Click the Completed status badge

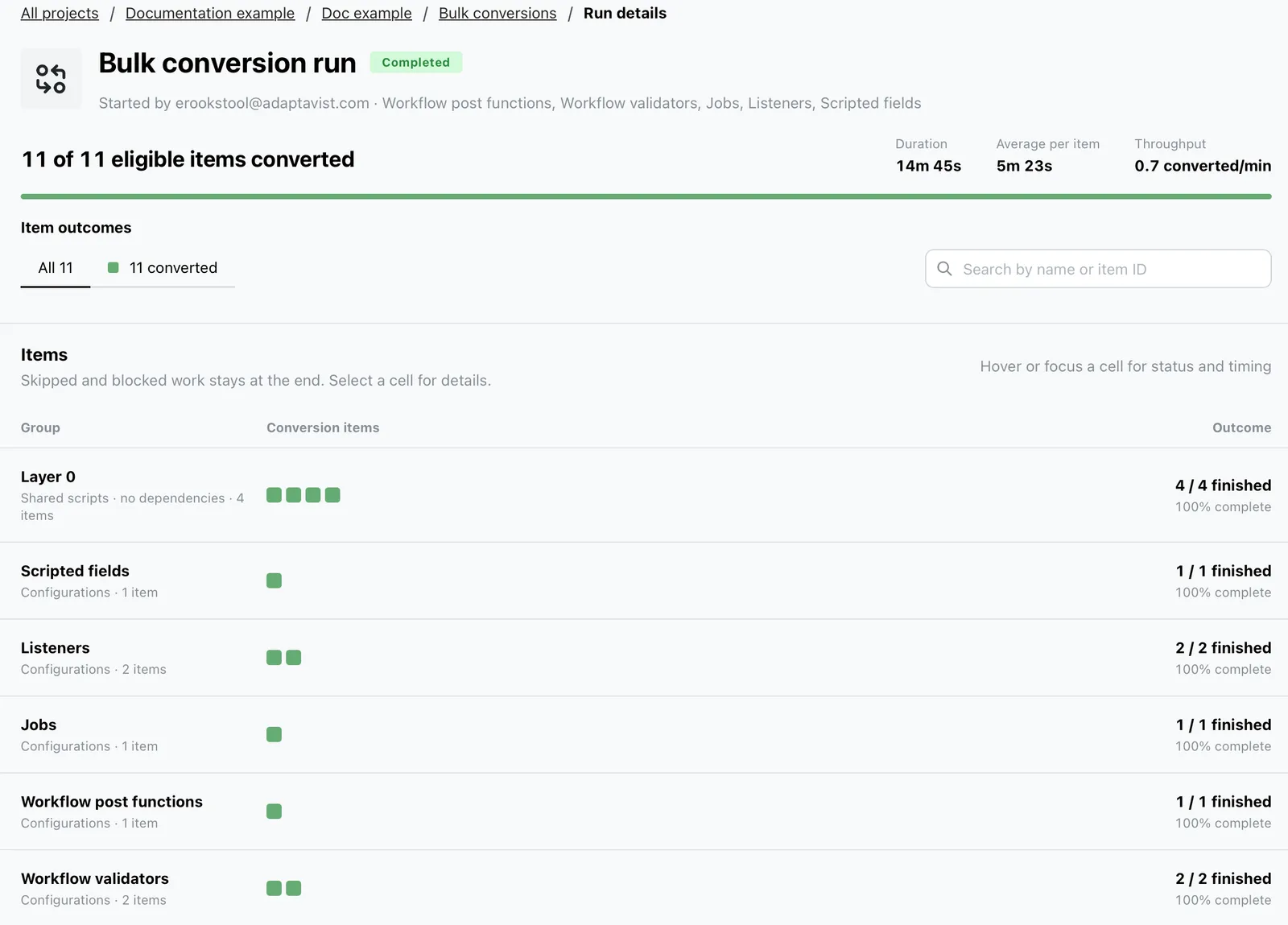[416, 63]
